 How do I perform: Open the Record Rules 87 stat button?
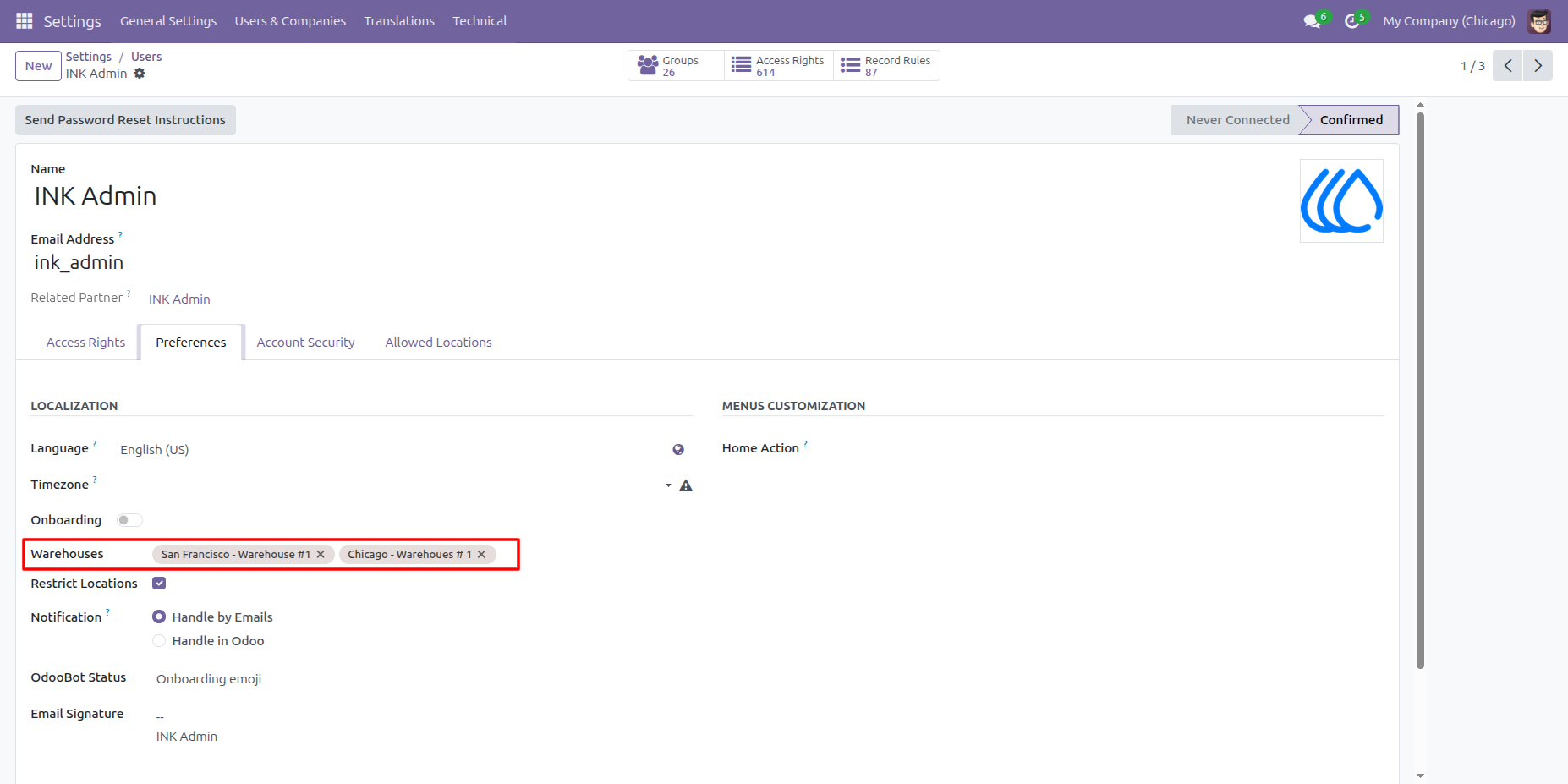point(886,66)
